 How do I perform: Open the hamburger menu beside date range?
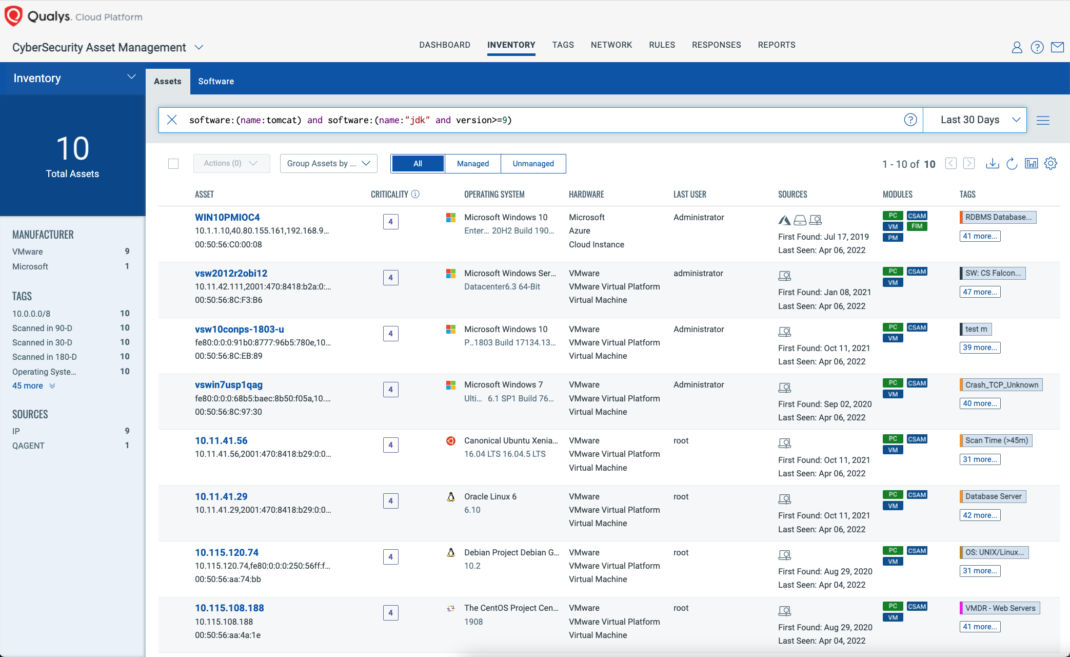point(1043,120)
